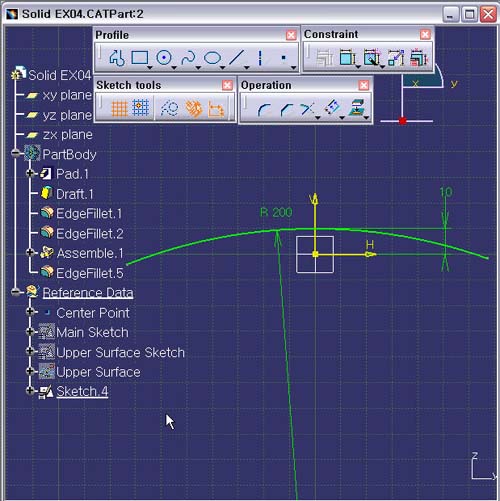Close the Constraint toolbar
The height and width of the screenshot is (501, 500).
point(425,34)
